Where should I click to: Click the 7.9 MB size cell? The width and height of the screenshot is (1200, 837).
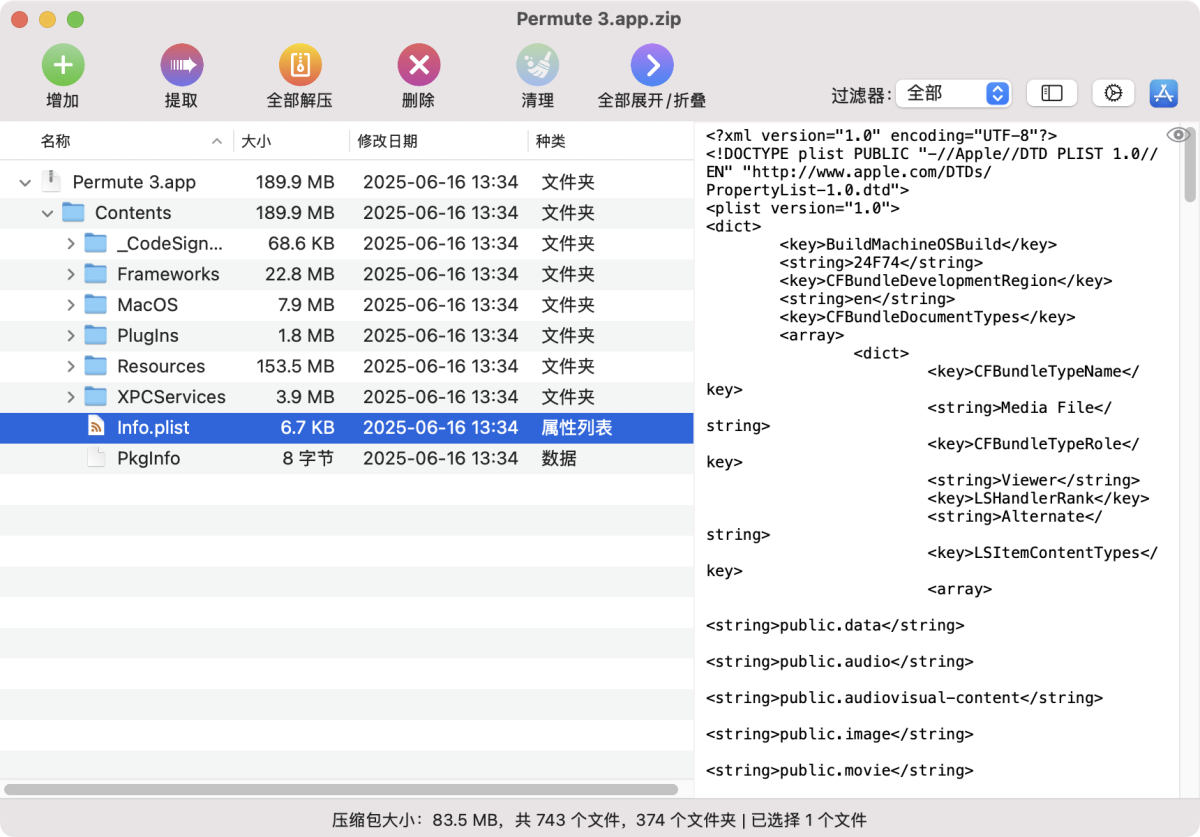[306, 305]
